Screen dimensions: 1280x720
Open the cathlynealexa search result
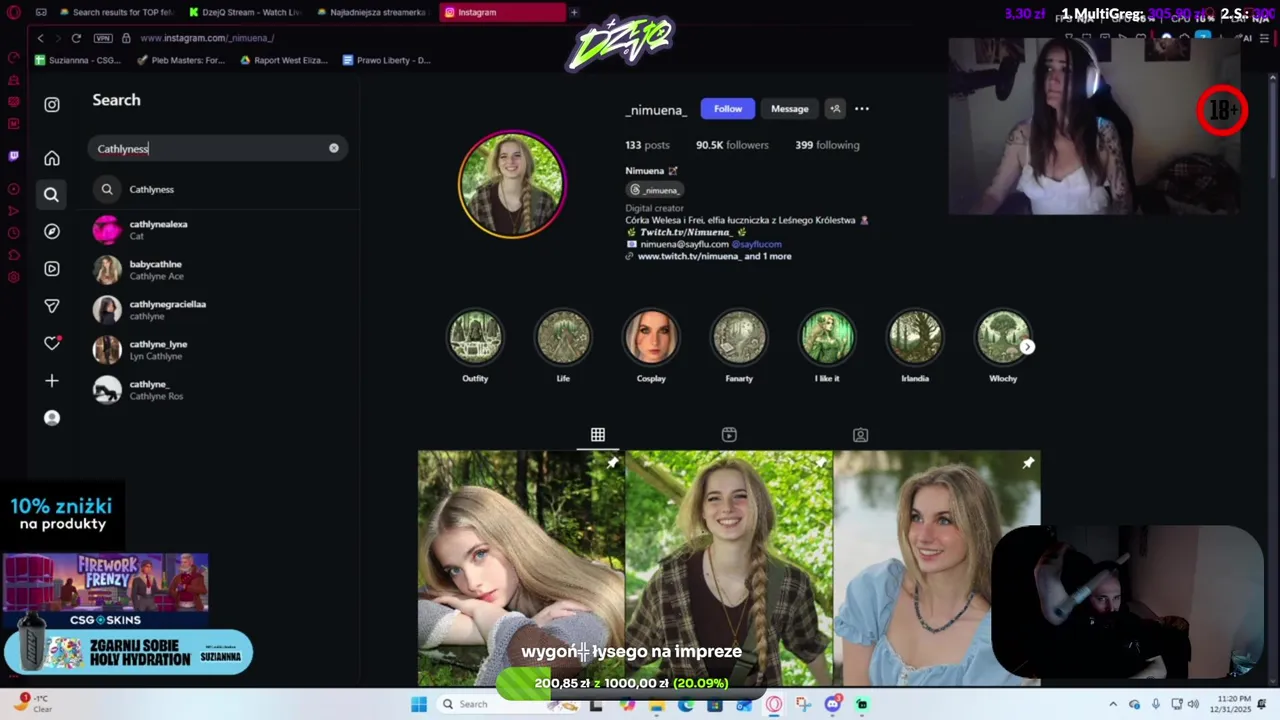[218, 229]
